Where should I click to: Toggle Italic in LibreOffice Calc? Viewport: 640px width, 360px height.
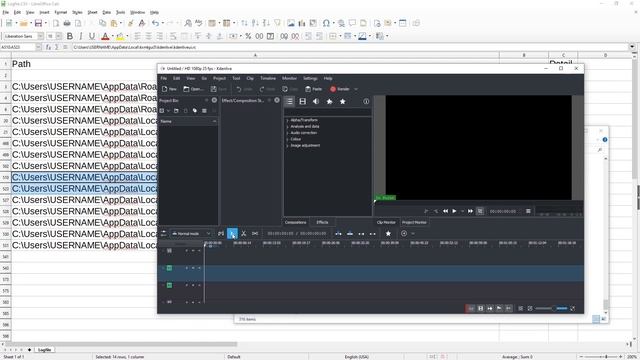[x=81, y=36]
